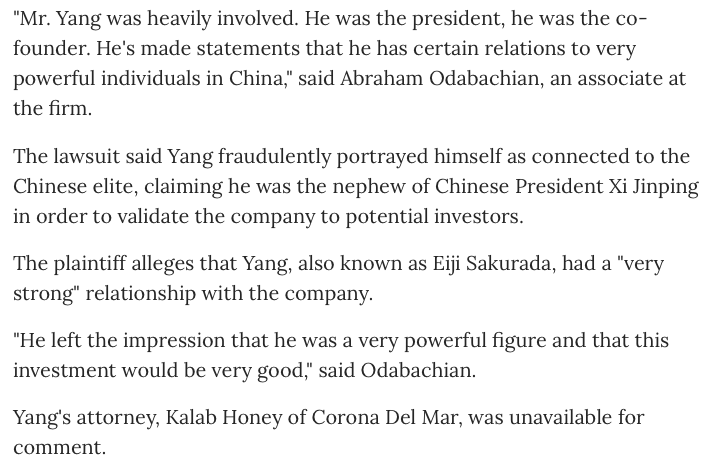
Task: Click the word "strong" in quoted phrase
Action: point(43,294)
